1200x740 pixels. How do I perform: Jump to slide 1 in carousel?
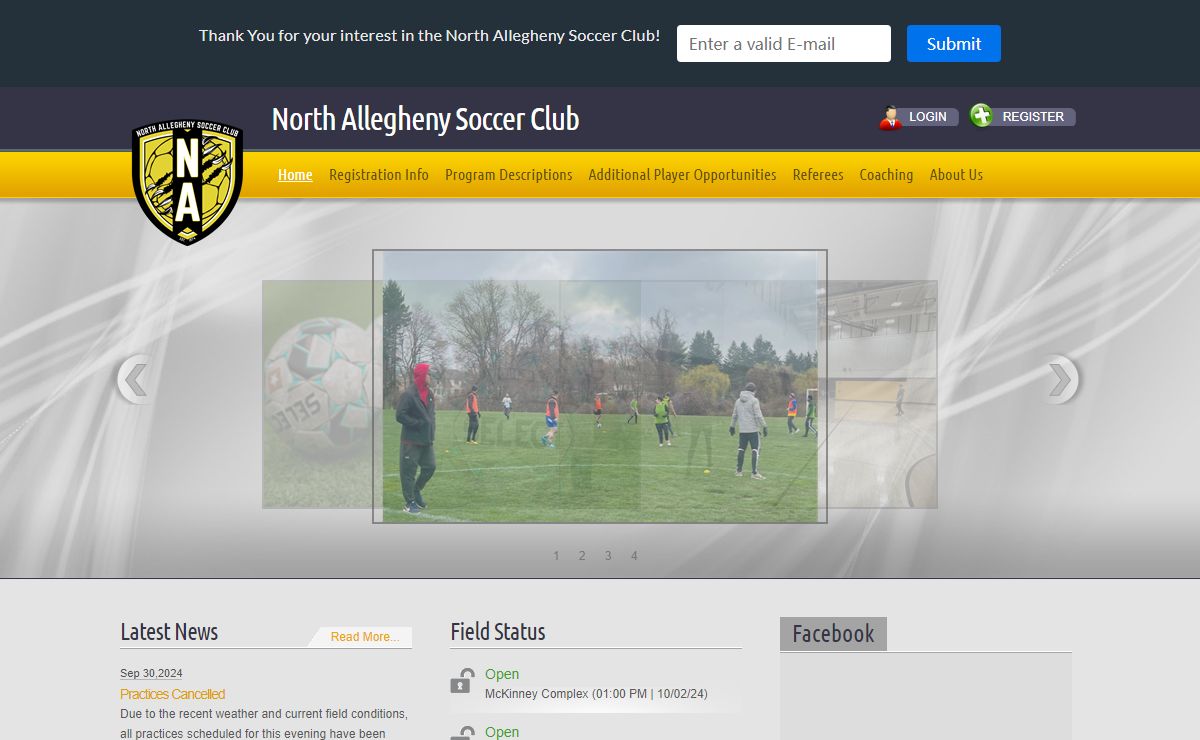[556, 556]
